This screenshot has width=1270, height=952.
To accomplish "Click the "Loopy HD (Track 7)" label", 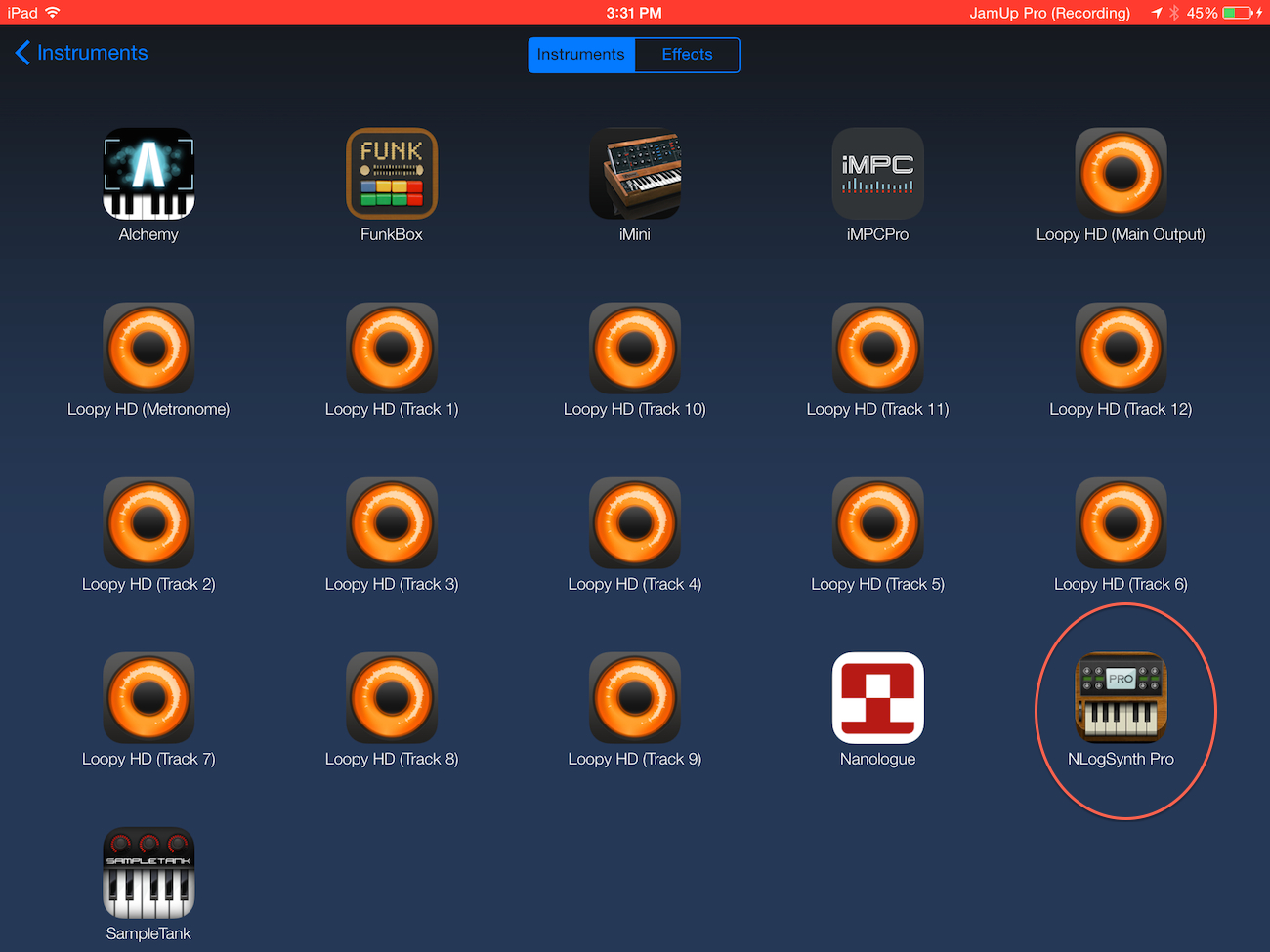I will (148, 759).
